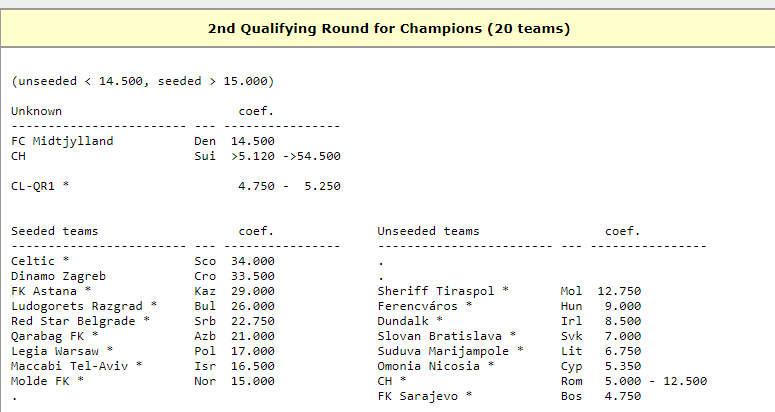
Task: Click the CL-QR1 row label
Action: point(36,186)
